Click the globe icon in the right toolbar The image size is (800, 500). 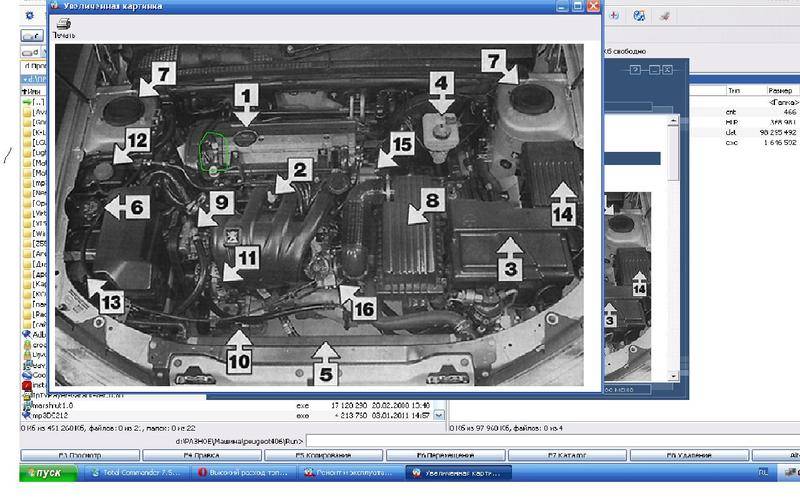click(x=639, y=16)
